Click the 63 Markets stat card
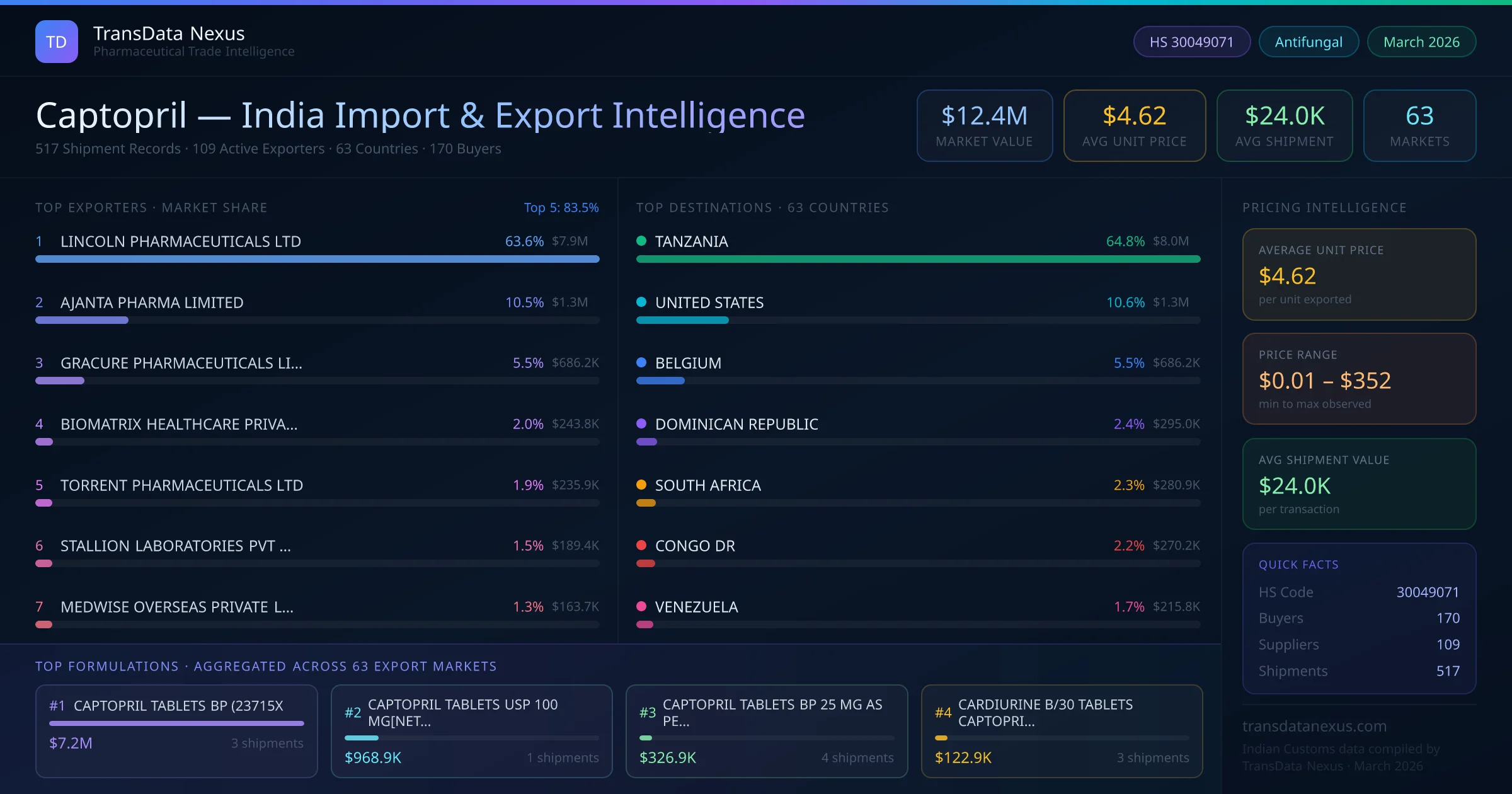This screenshot has width=1512, height=794. [1419, 125]
